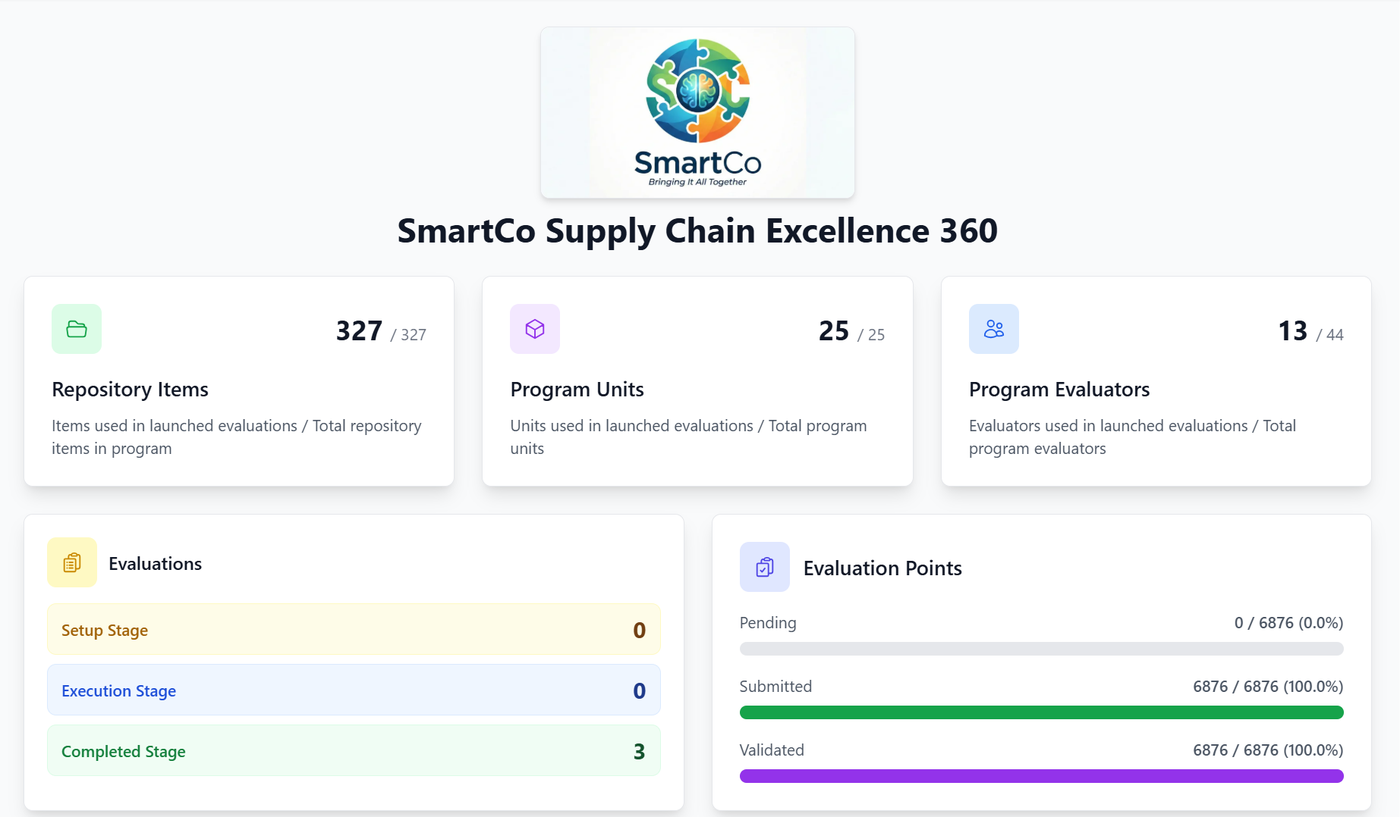Click the purple cube Program Units icon
1400x817 pixels.
coord(535,329)
